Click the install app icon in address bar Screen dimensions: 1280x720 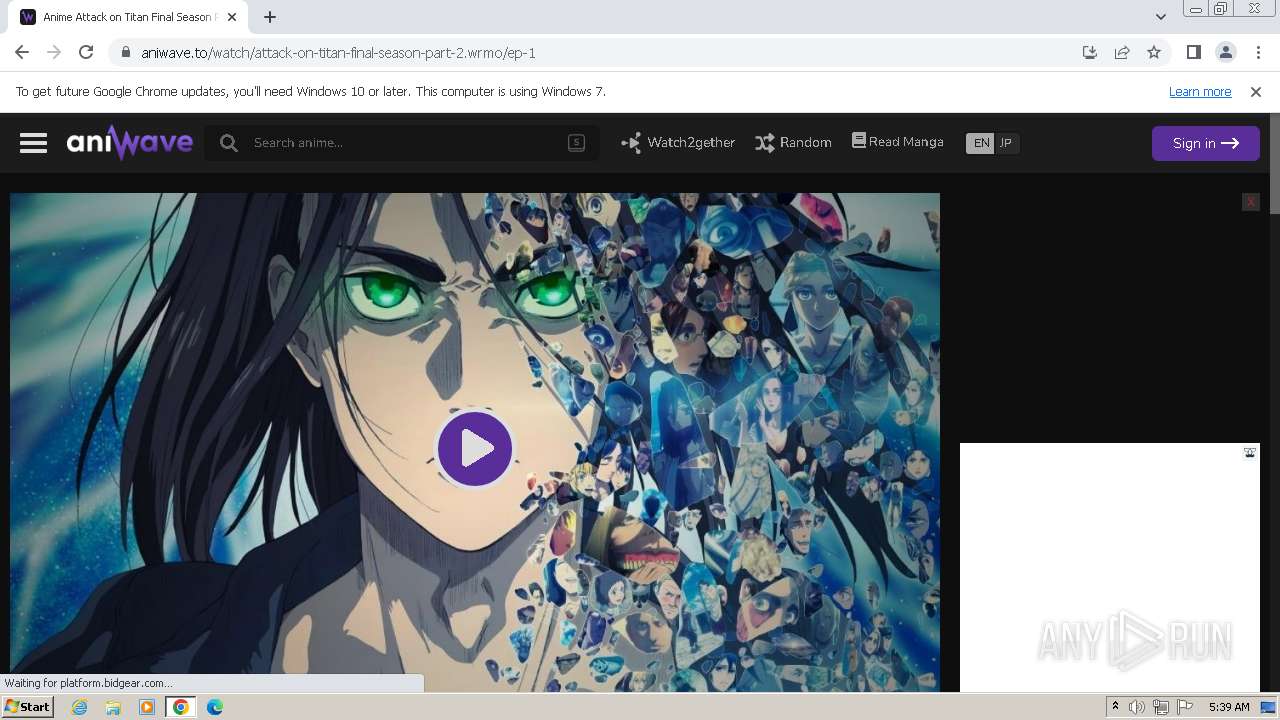pyautogui.click(x=1090, y=52)
